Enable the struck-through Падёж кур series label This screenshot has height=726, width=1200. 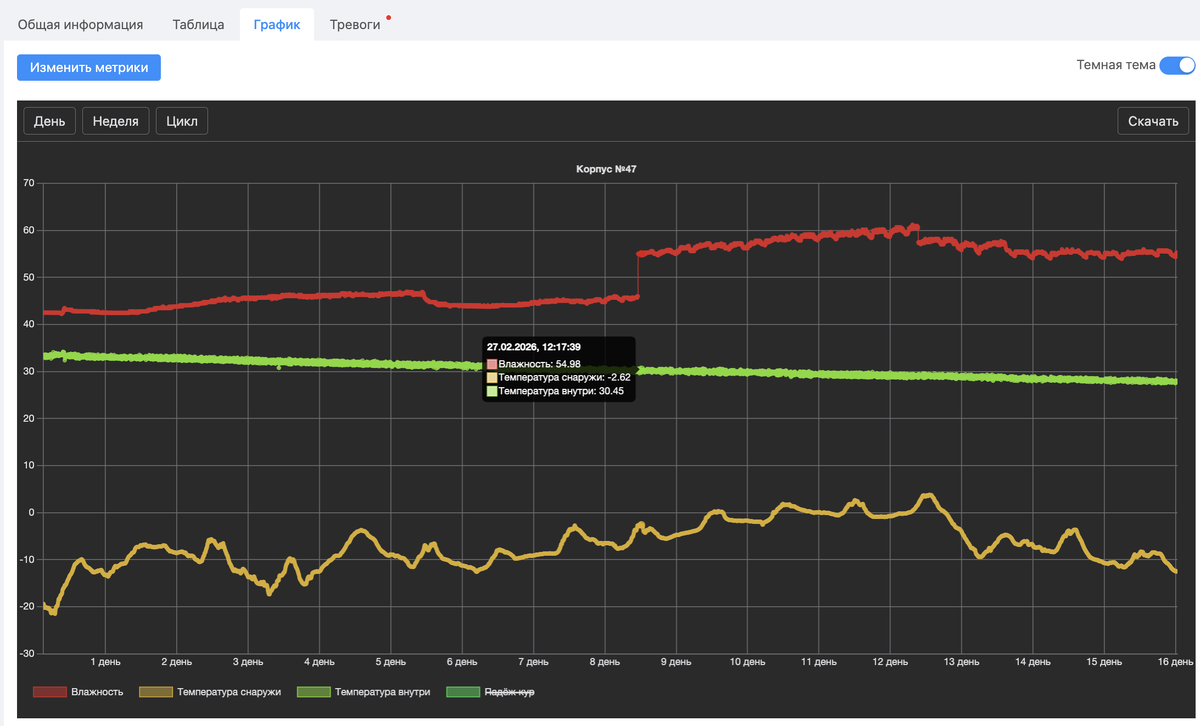point(509,691)
